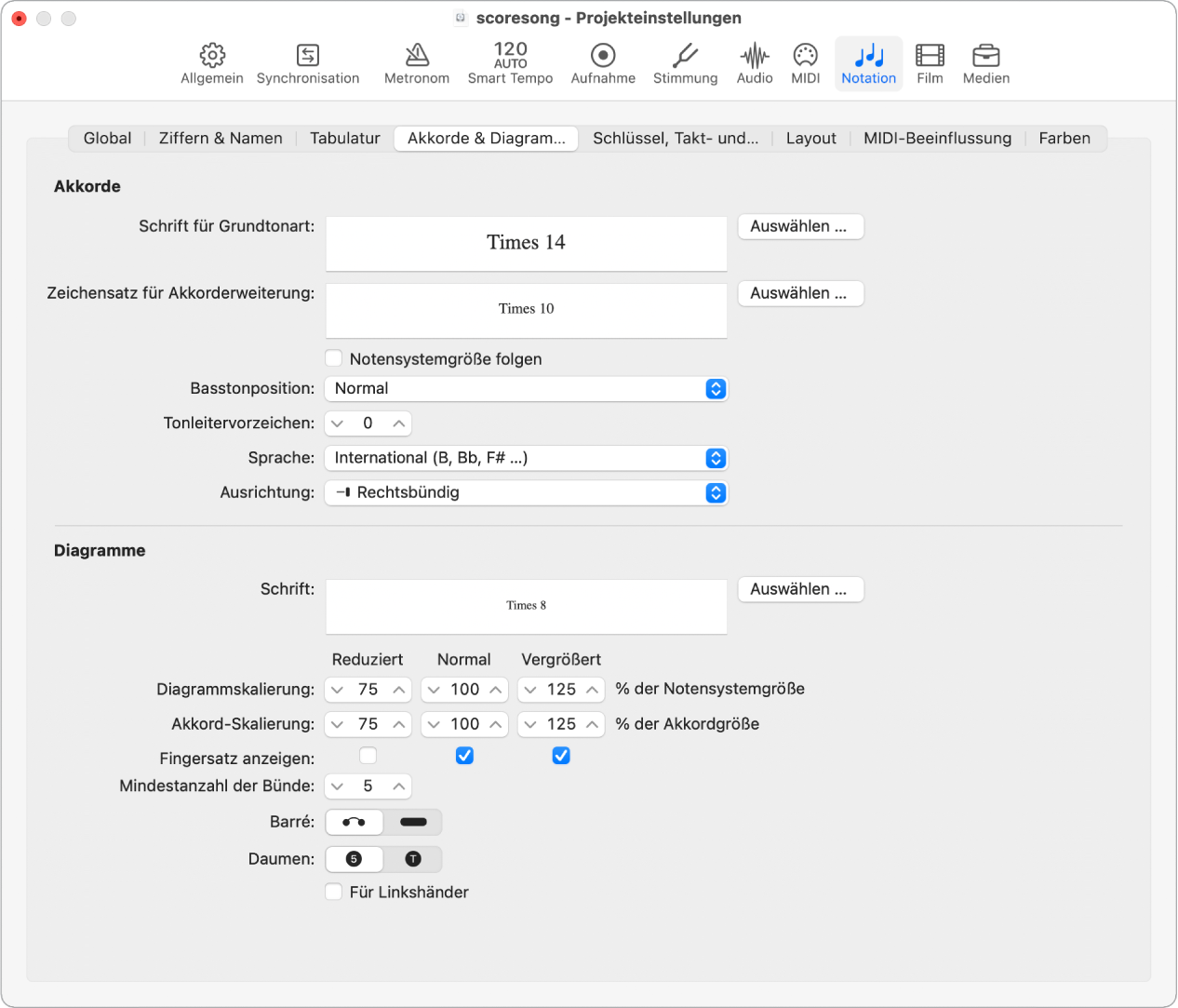Enable Für Linkshänder option
This screenshot has width=1178, height=1008.
(334, 892)
